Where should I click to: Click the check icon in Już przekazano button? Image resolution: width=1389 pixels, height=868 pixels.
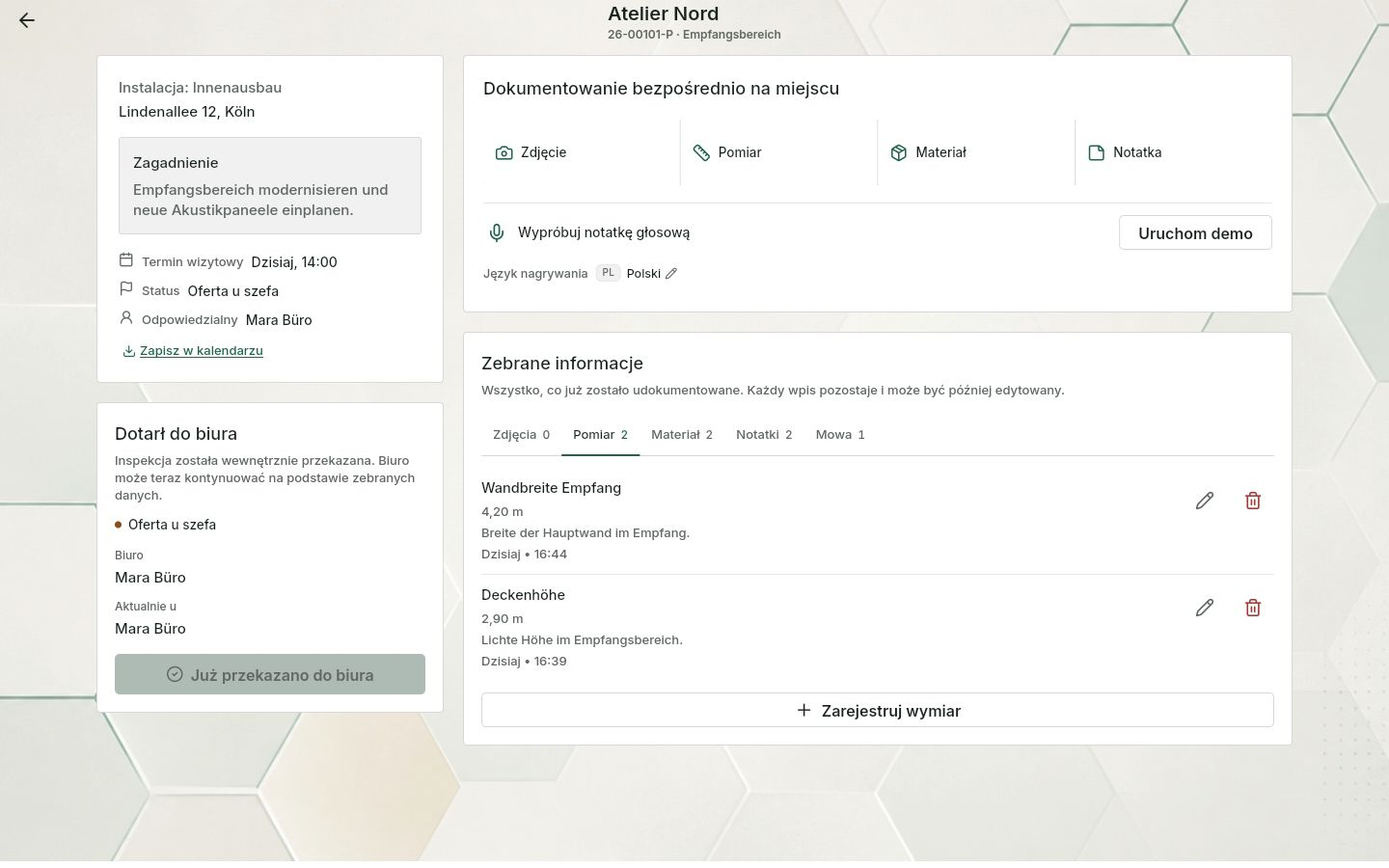coord(175,674)
